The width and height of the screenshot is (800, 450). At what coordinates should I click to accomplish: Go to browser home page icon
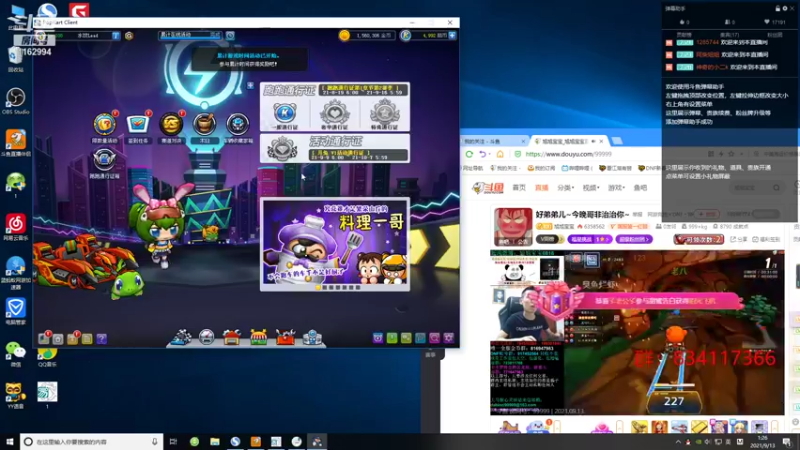pyautogui.click(x=500, y=154)
